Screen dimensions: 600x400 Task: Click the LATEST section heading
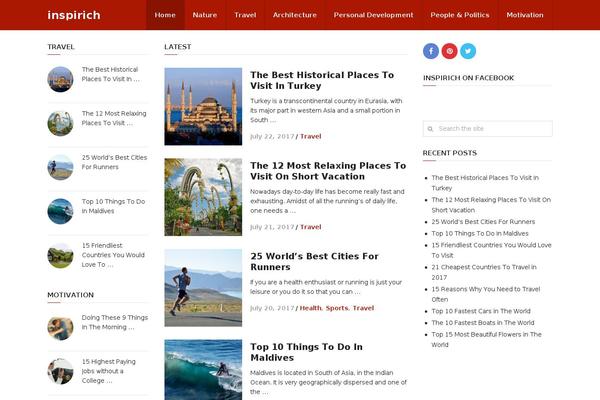pos(178,47)
